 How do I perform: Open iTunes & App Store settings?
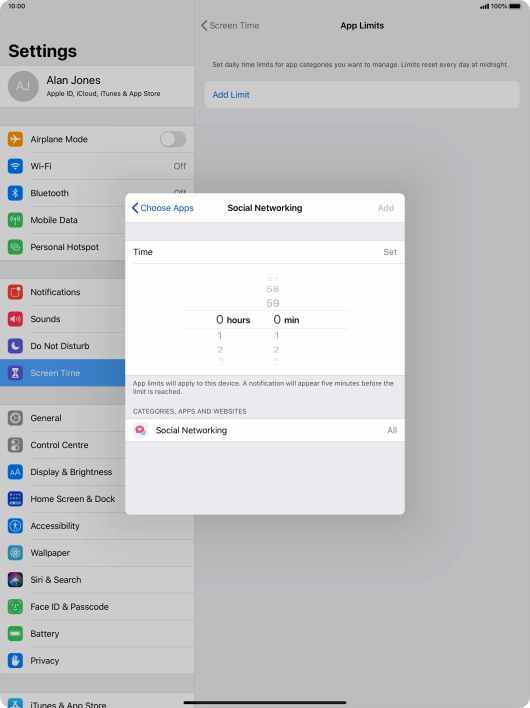97,701
